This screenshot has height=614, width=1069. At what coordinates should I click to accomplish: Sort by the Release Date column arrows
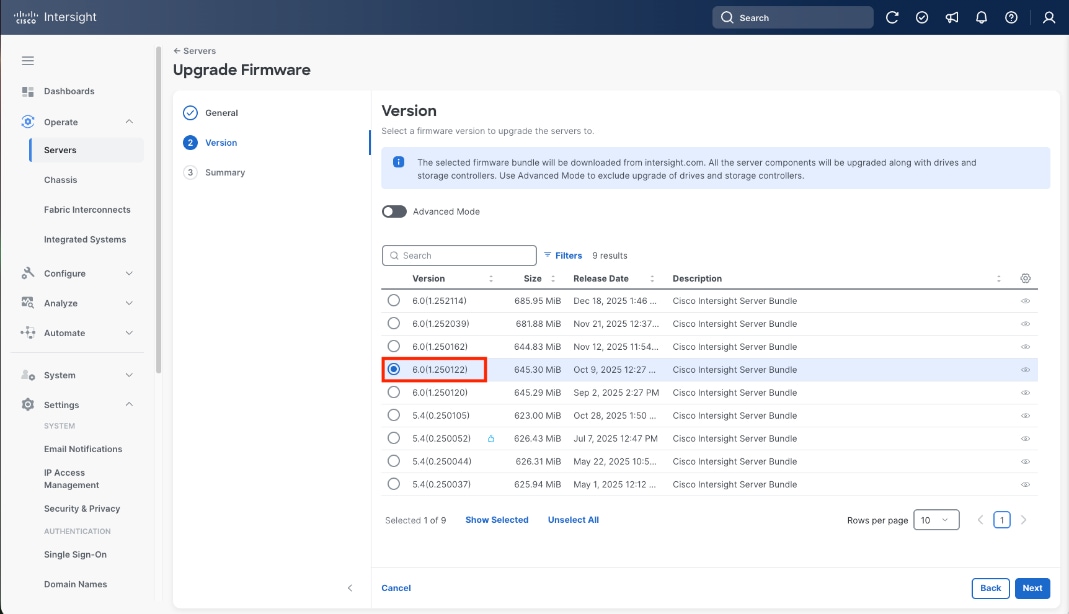pos(652,279)
